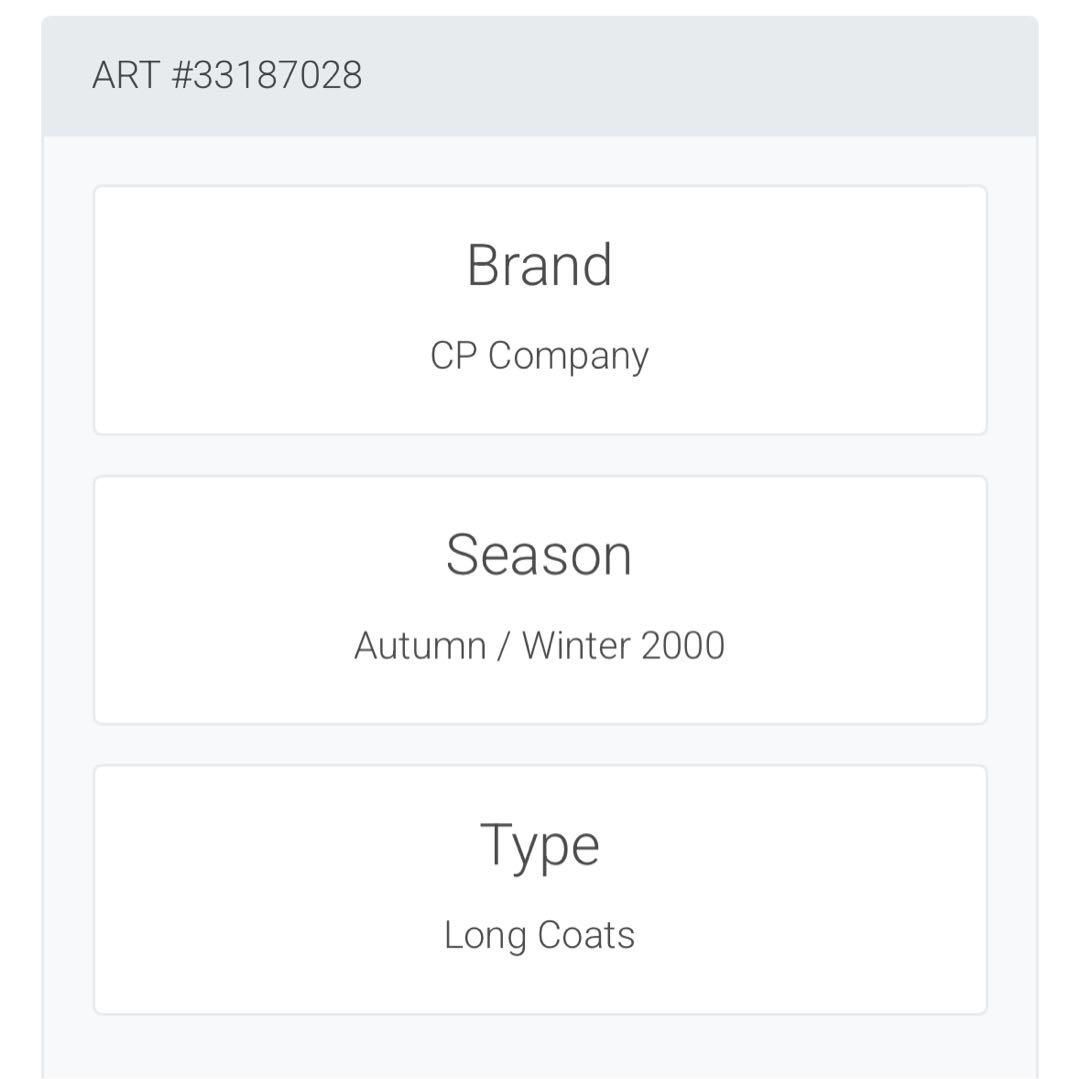Open the CP Company brand value
The width and height of the screenshot is (1080, 1079).
[x=539, y=356]
